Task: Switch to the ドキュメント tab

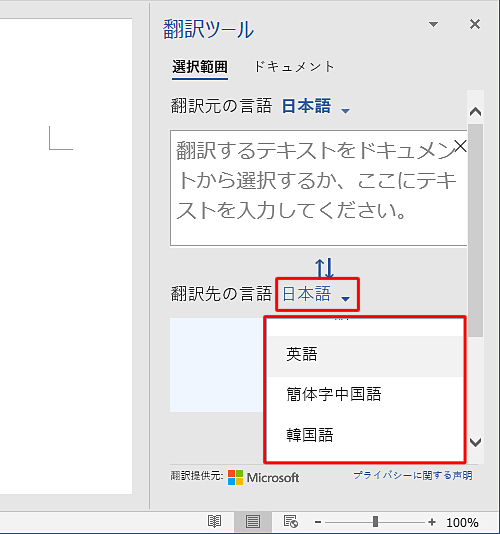Action: pyautogui.click(x=294, y=67)
